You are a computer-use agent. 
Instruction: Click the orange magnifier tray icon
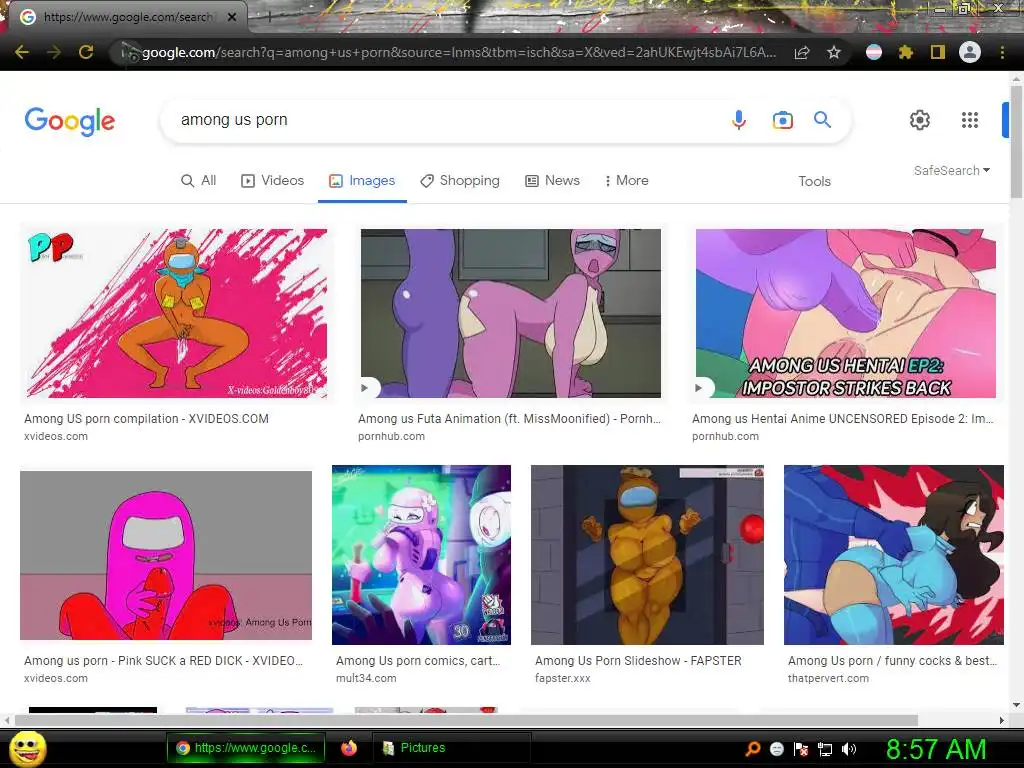click(x=752, y=749)
